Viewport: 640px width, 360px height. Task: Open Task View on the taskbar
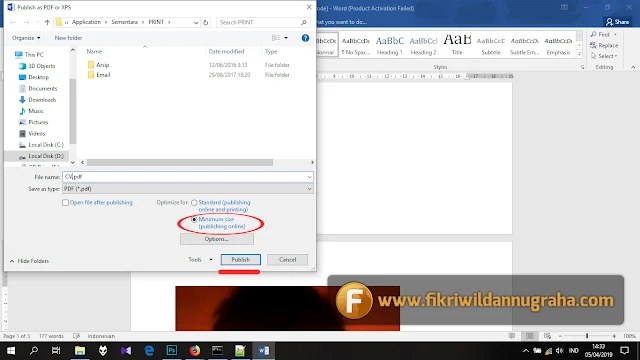tap(56, 351)
